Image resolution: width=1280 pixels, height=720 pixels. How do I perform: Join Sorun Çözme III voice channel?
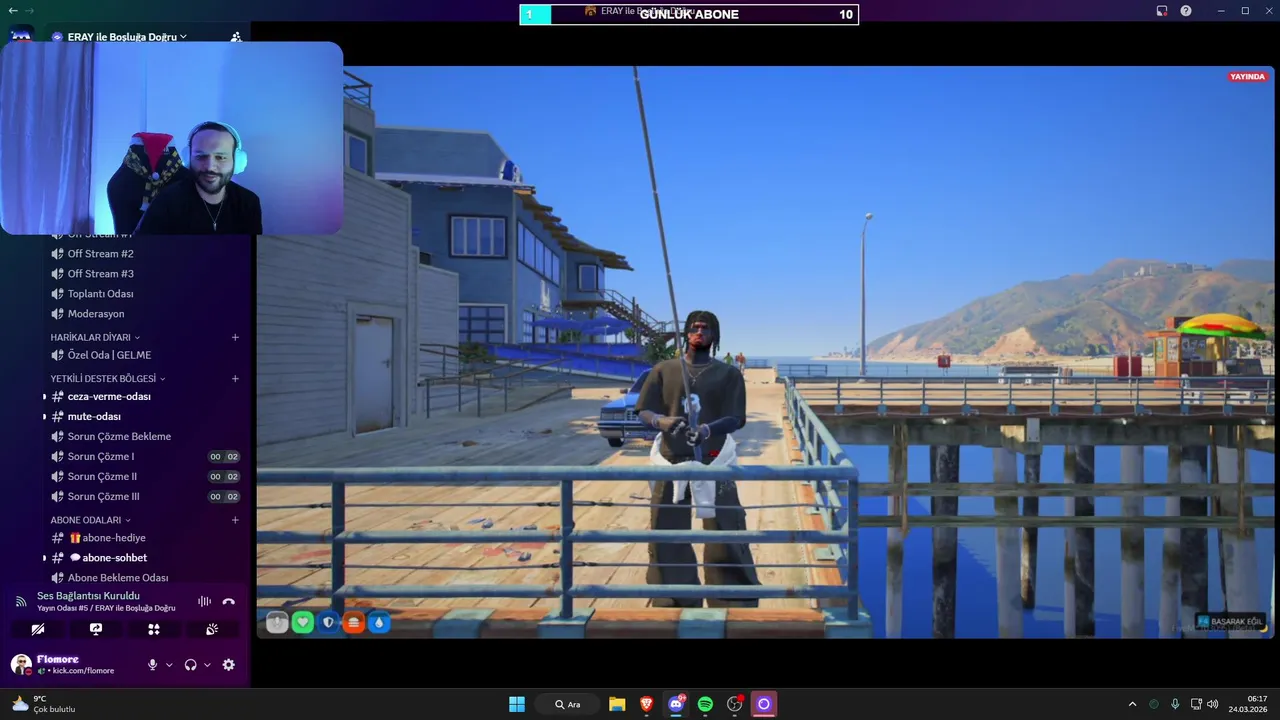click(145, 497)
